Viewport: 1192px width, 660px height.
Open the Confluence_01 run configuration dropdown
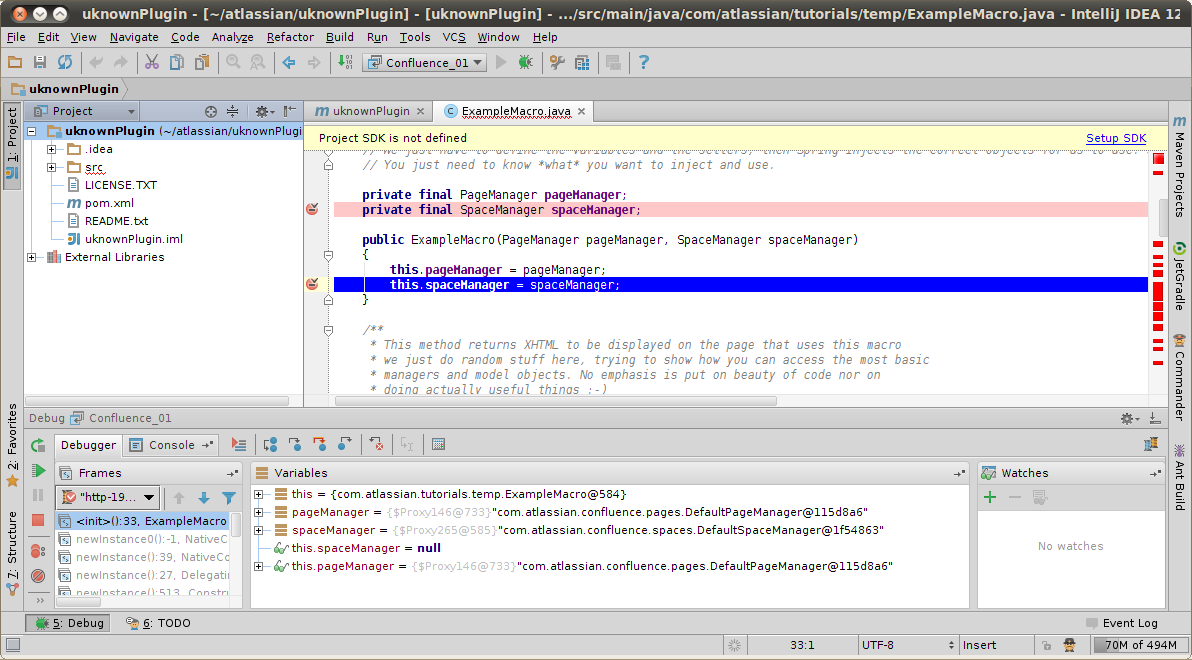pos(424,62)
